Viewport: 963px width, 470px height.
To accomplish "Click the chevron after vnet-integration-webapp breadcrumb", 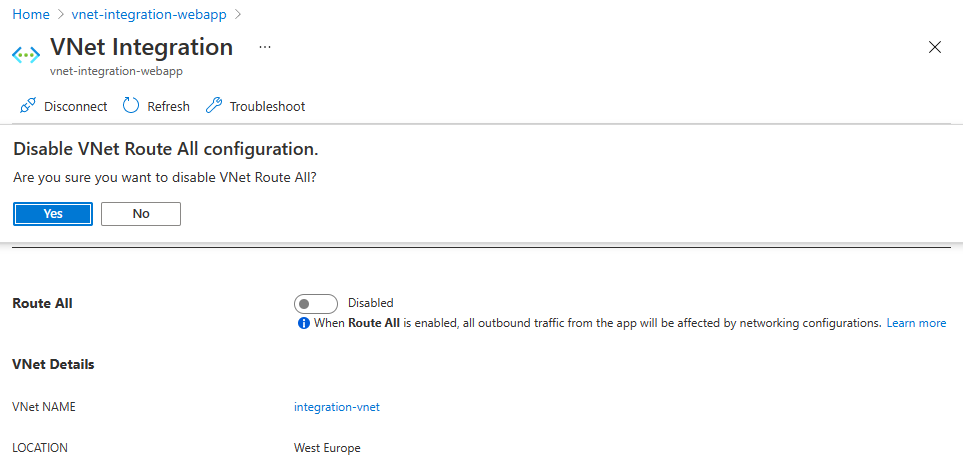I will [237, 15].
